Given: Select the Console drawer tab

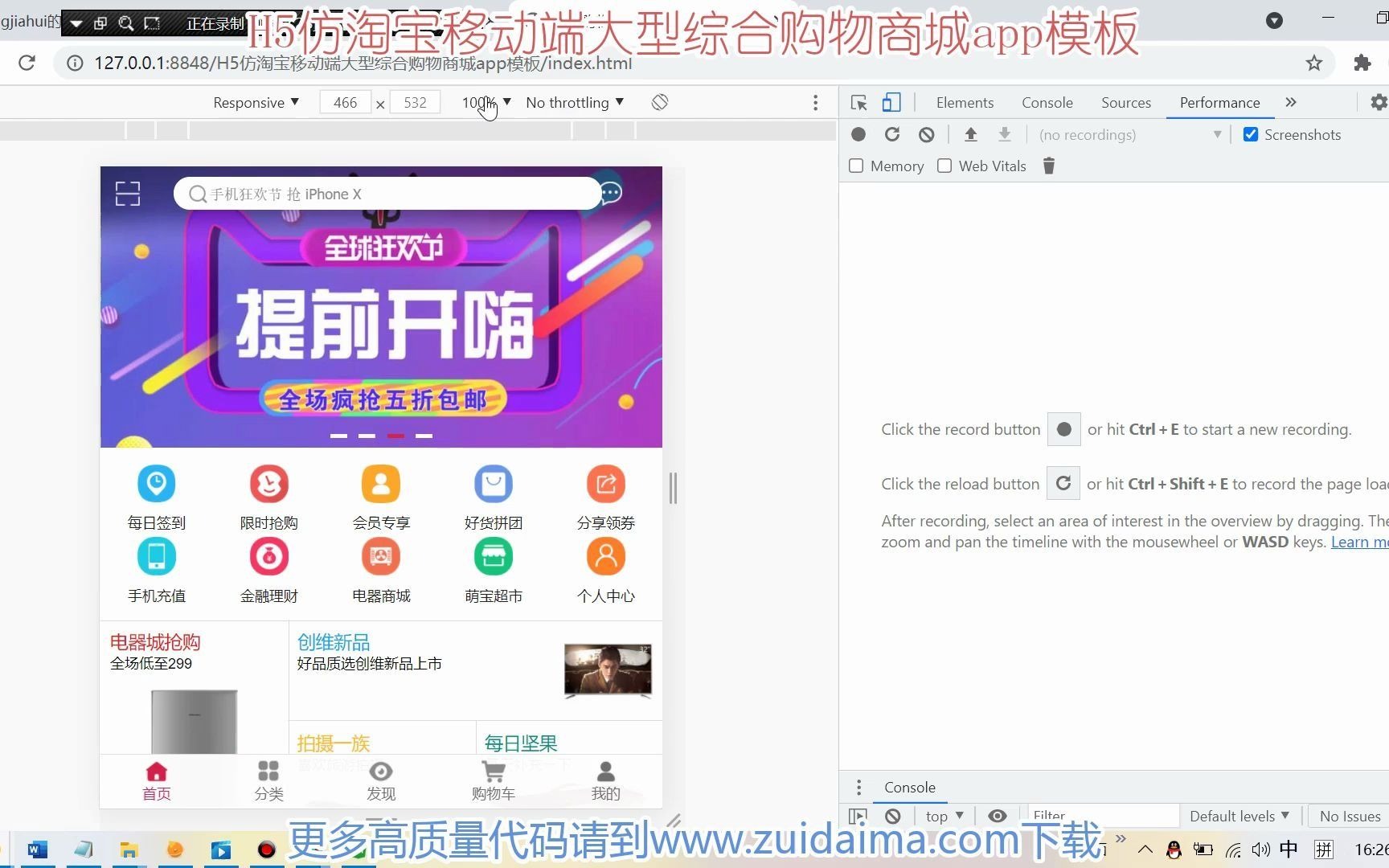Looking at the screenshot, I should point(910,787).
